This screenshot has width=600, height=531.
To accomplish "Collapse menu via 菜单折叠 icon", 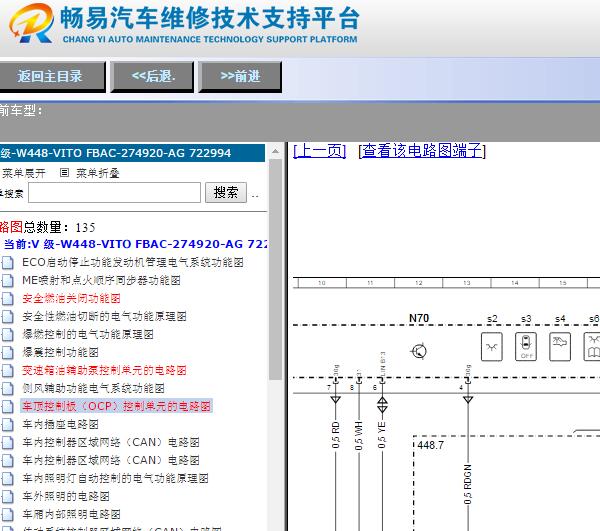I will click(x=64, y=173).
